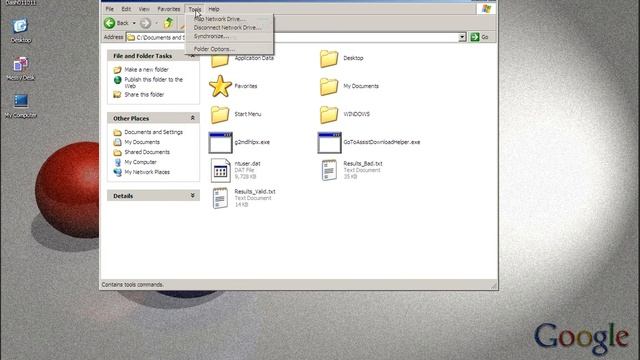Click the Make a new folder icon
This screenshot has width=640, height=360.
coord(117,70)
